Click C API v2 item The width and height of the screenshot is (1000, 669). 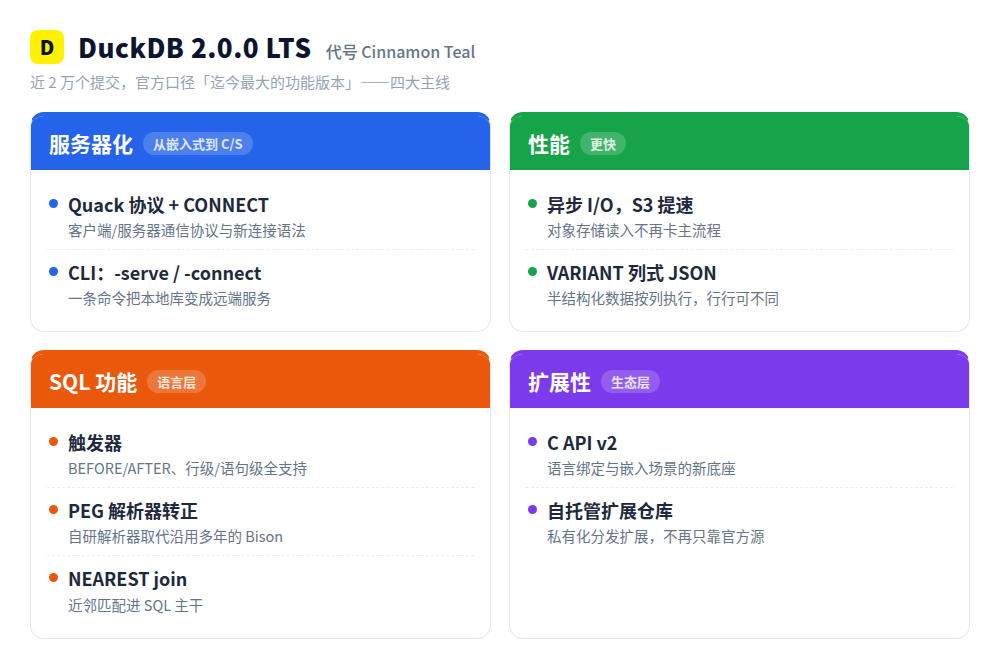[582, 443]
